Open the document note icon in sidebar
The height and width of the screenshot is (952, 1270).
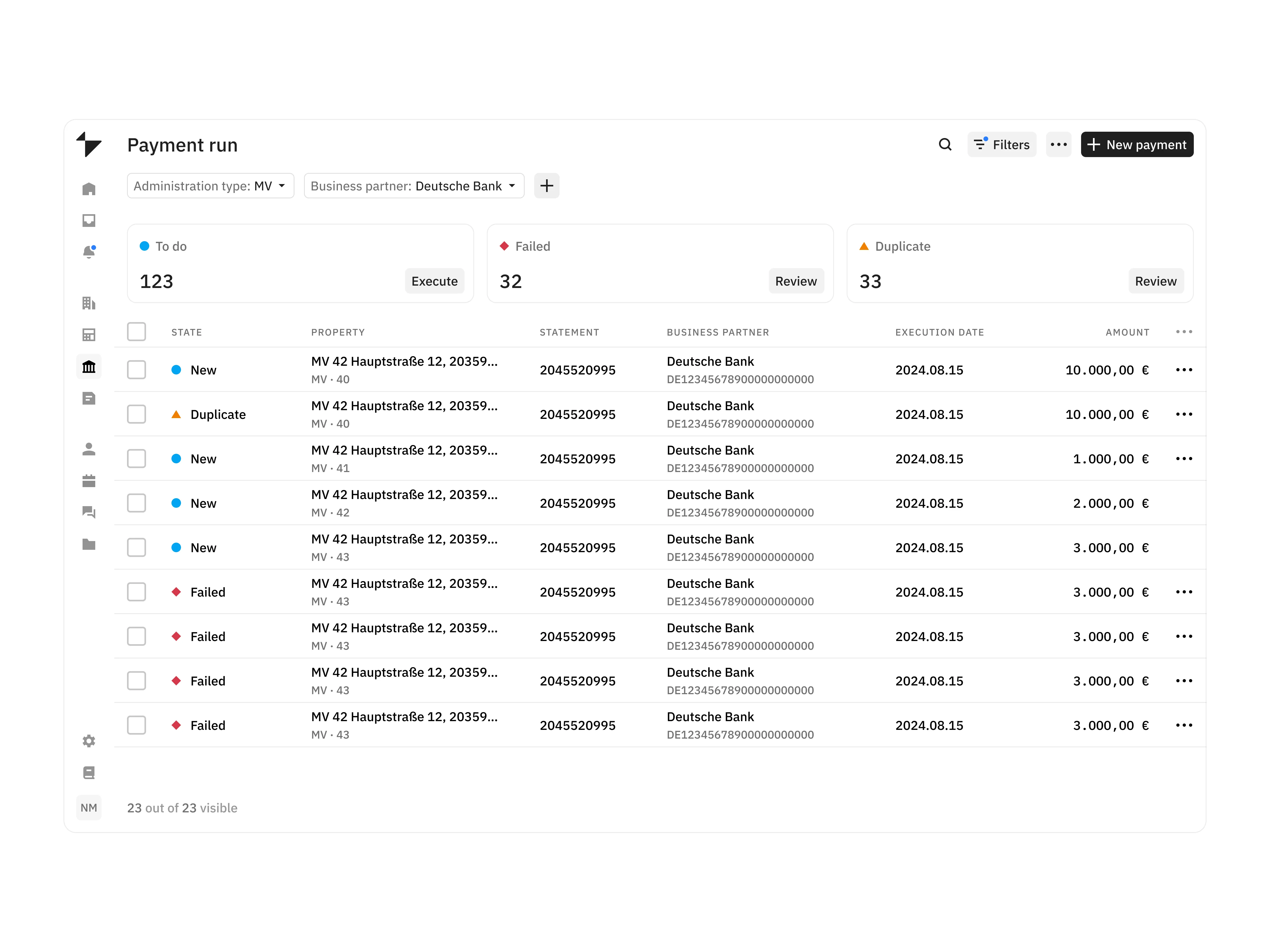coord(89,398)
